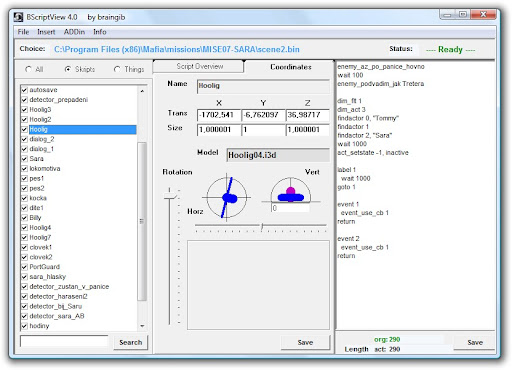Click the Size Z field
This screenshot has height=370, width=512.
[307, 130]
